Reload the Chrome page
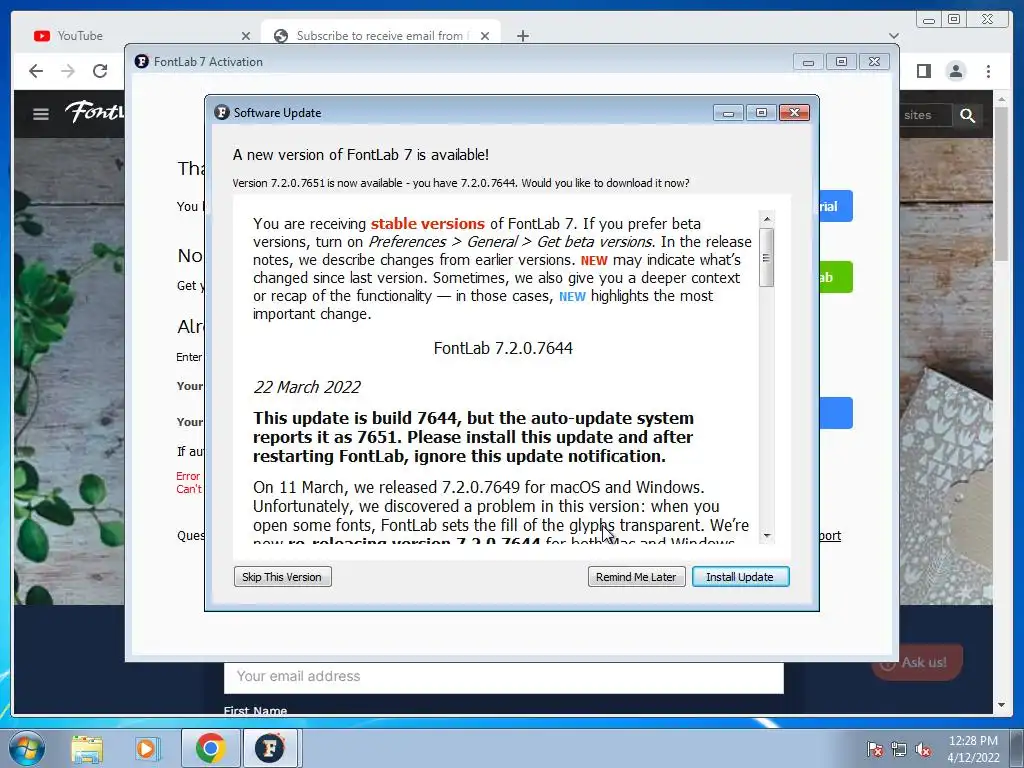This screenshot has height=768, width=1024. click(100, 71)
